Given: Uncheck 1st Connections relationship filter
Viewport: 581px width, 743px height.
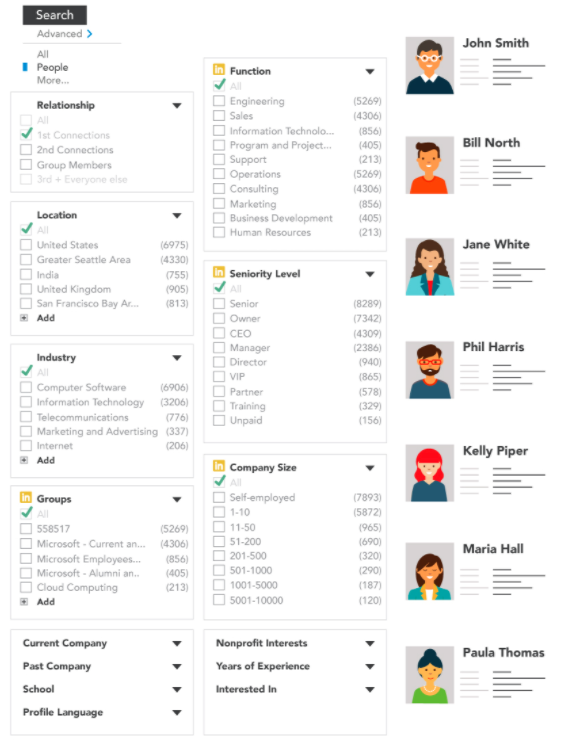Looking at the screenshot, I should [26, 135].
